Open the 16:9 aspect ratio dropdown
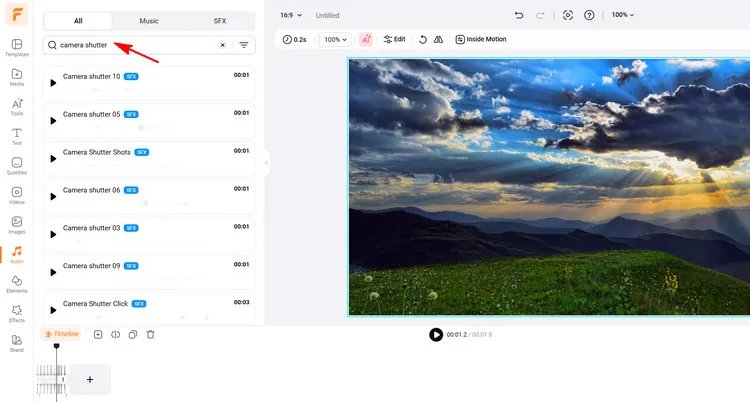This screenshot has height=402, width=750. point(291,15)
